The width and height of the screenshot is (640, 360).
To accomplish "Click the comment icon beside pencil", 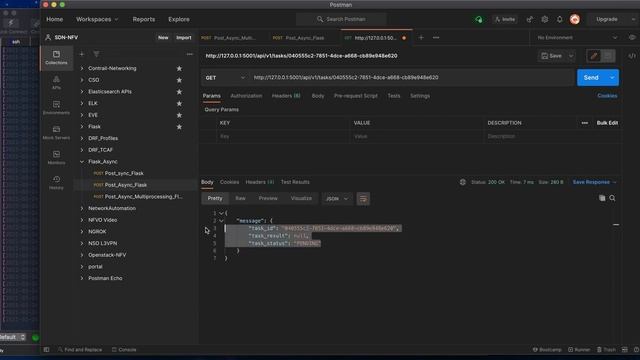I will [x=608, y=56].
